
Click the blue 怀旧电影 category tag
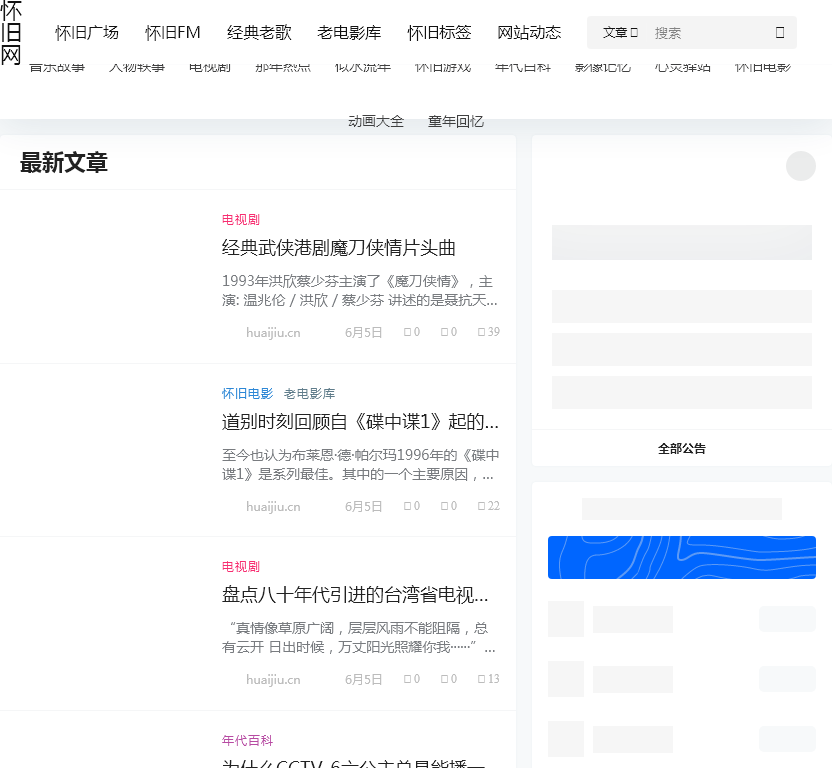point(247,393)
